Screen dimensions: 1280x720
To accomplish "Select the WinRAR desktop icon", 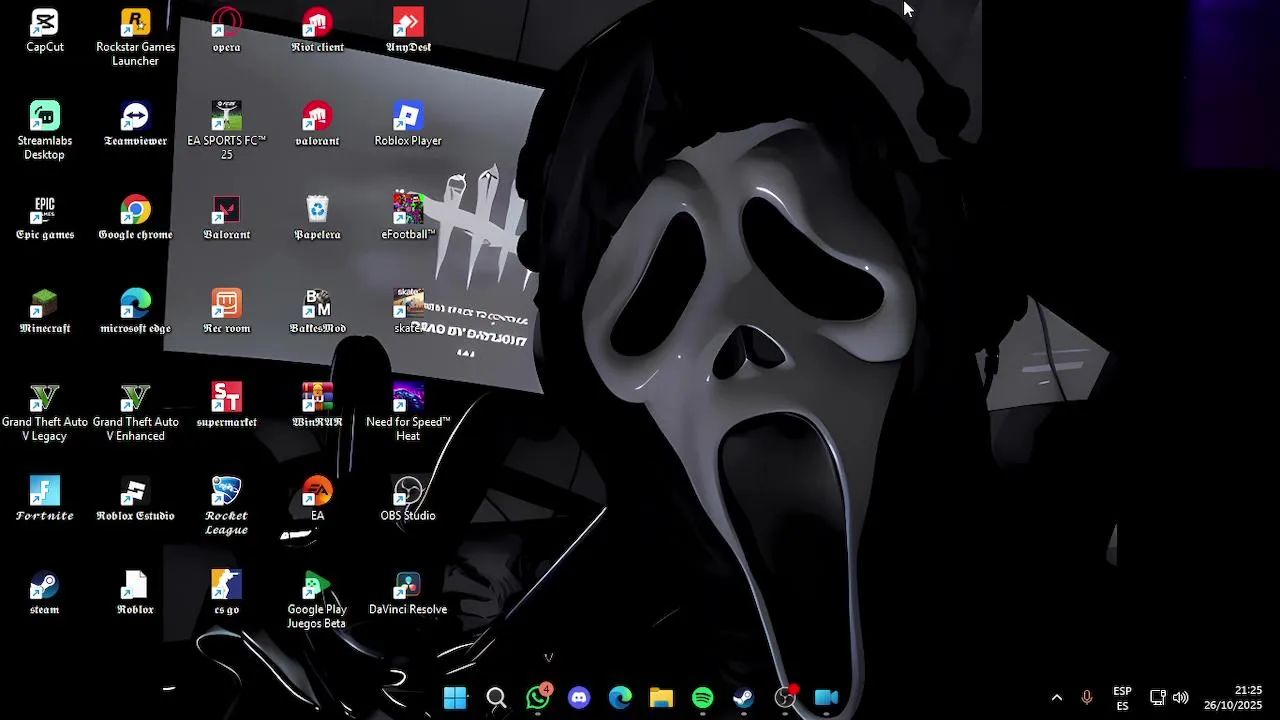I will 317,406.
